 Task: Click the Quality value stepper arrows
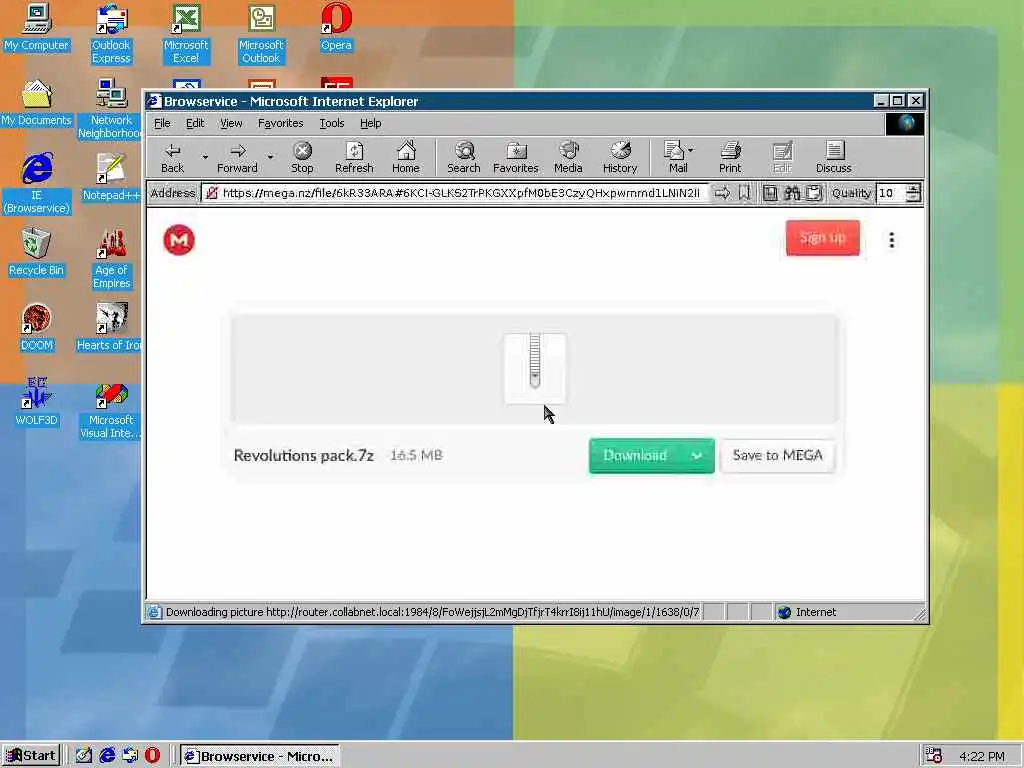coord(913,193)
